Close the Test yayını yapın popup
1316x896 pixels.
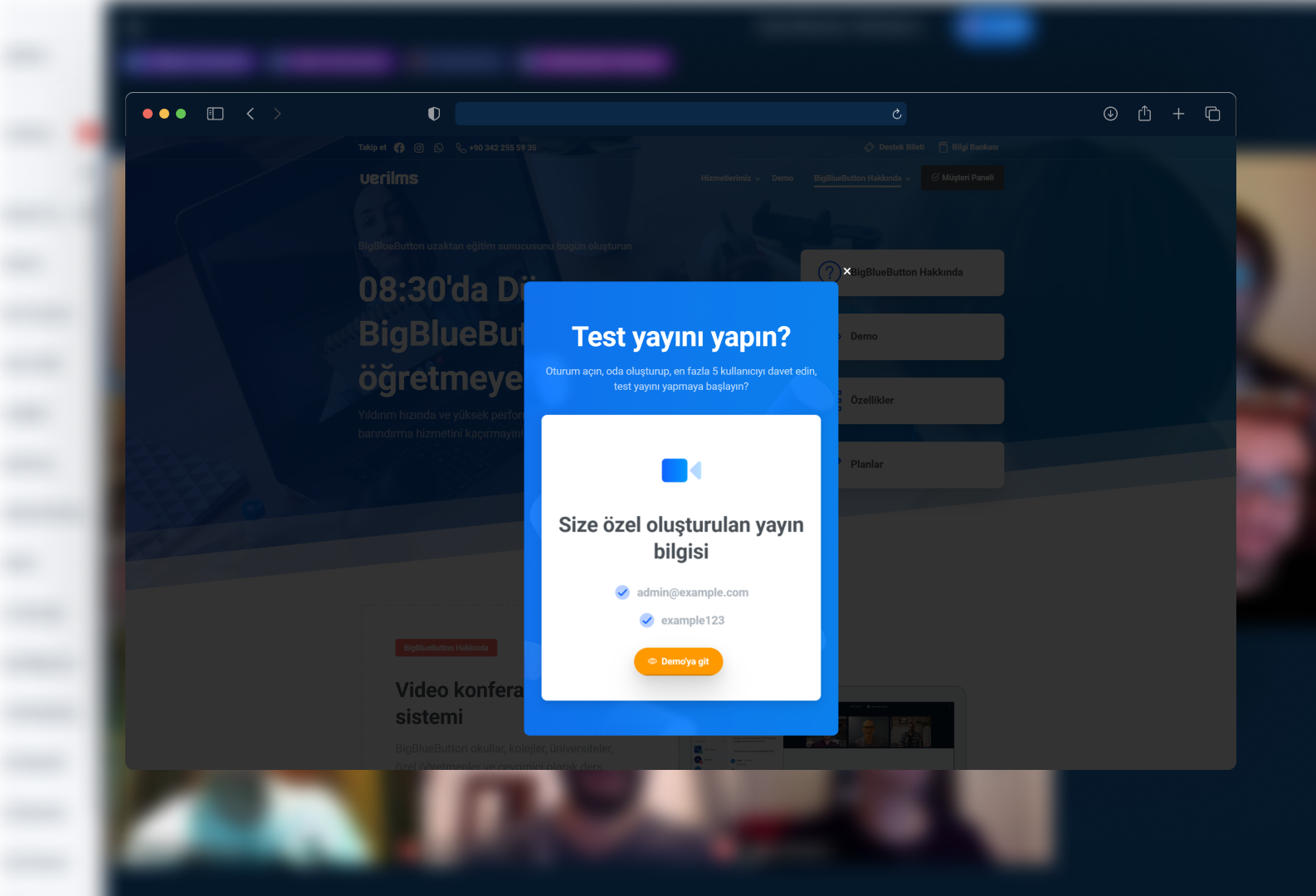(847, 271)
